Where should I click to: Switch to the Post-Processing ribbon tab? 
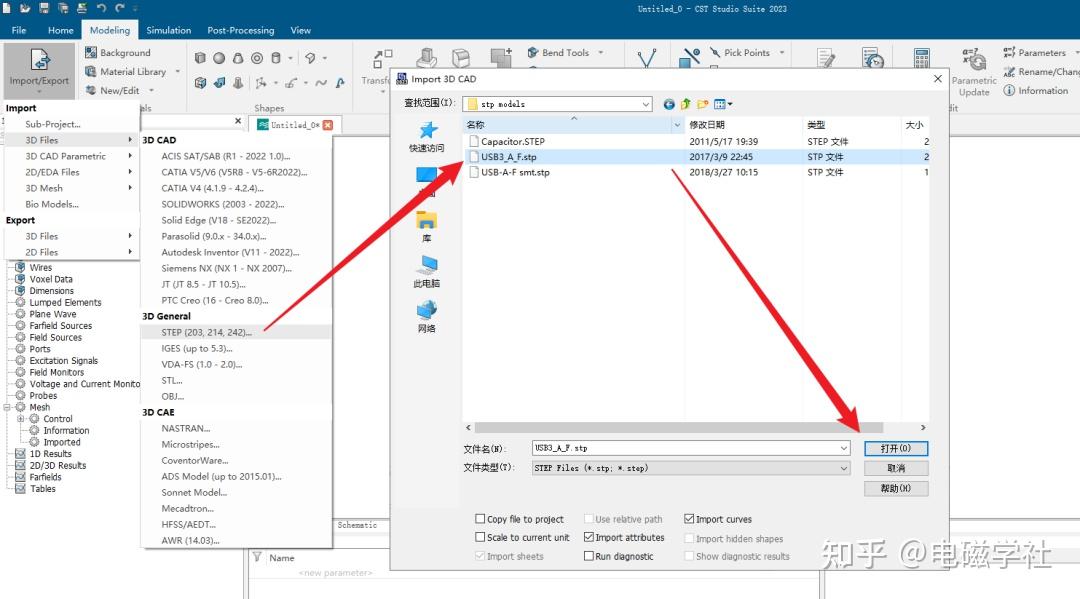(240, 30)
